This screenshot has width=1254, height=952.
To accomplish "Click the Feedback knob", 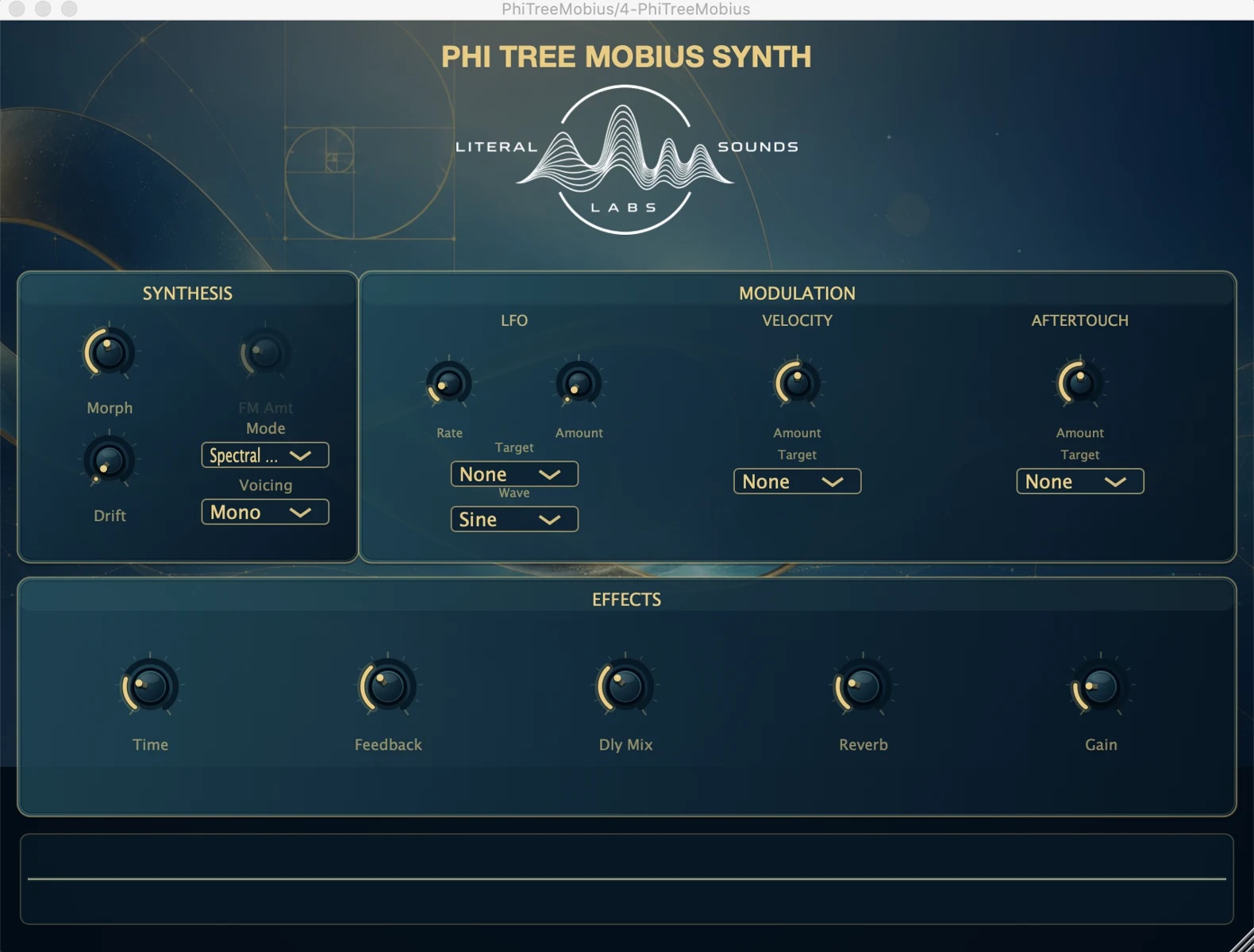I will click(388, 686).
